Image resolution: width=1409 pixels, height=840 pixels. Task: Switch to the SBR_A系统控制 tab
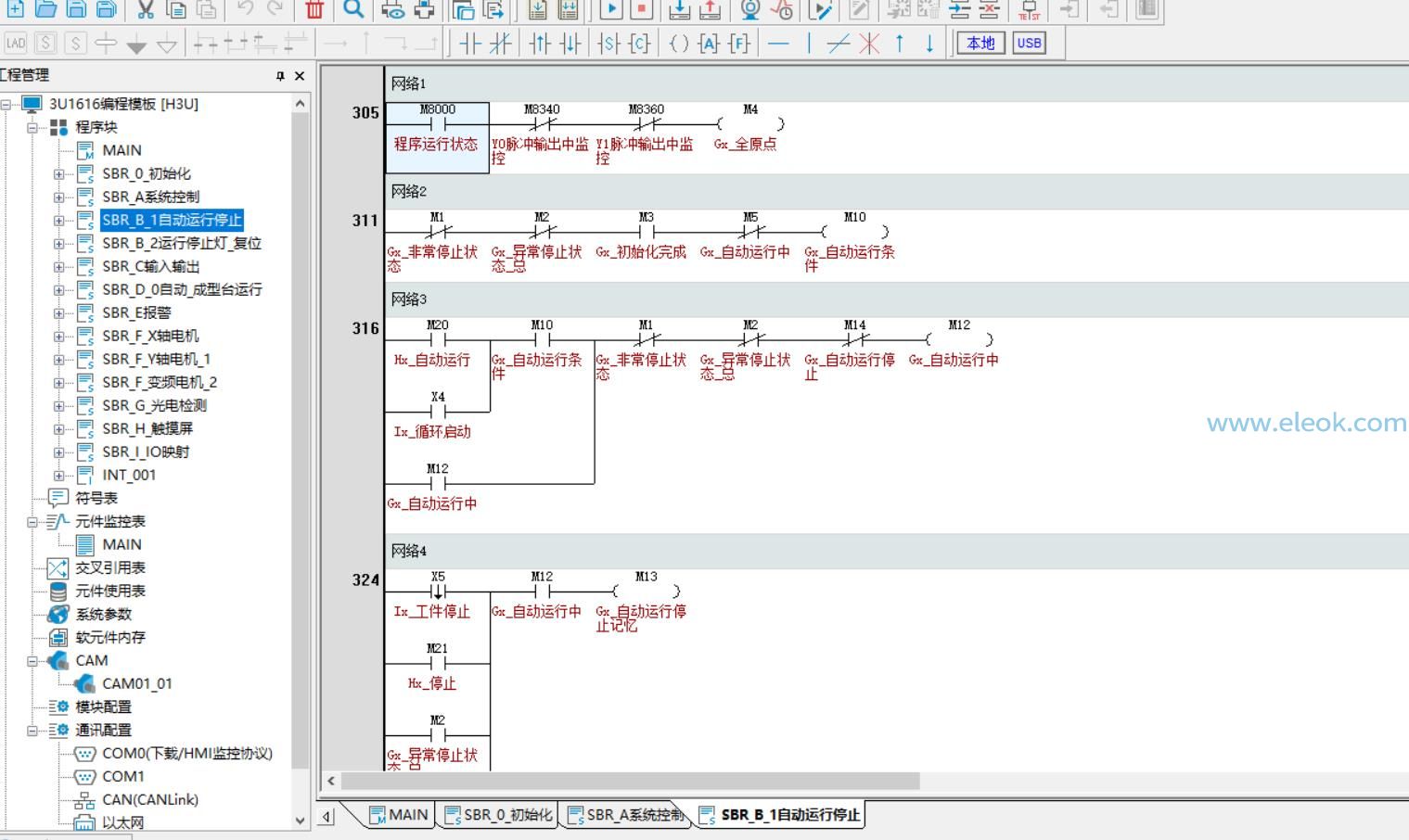click(626, 815)
